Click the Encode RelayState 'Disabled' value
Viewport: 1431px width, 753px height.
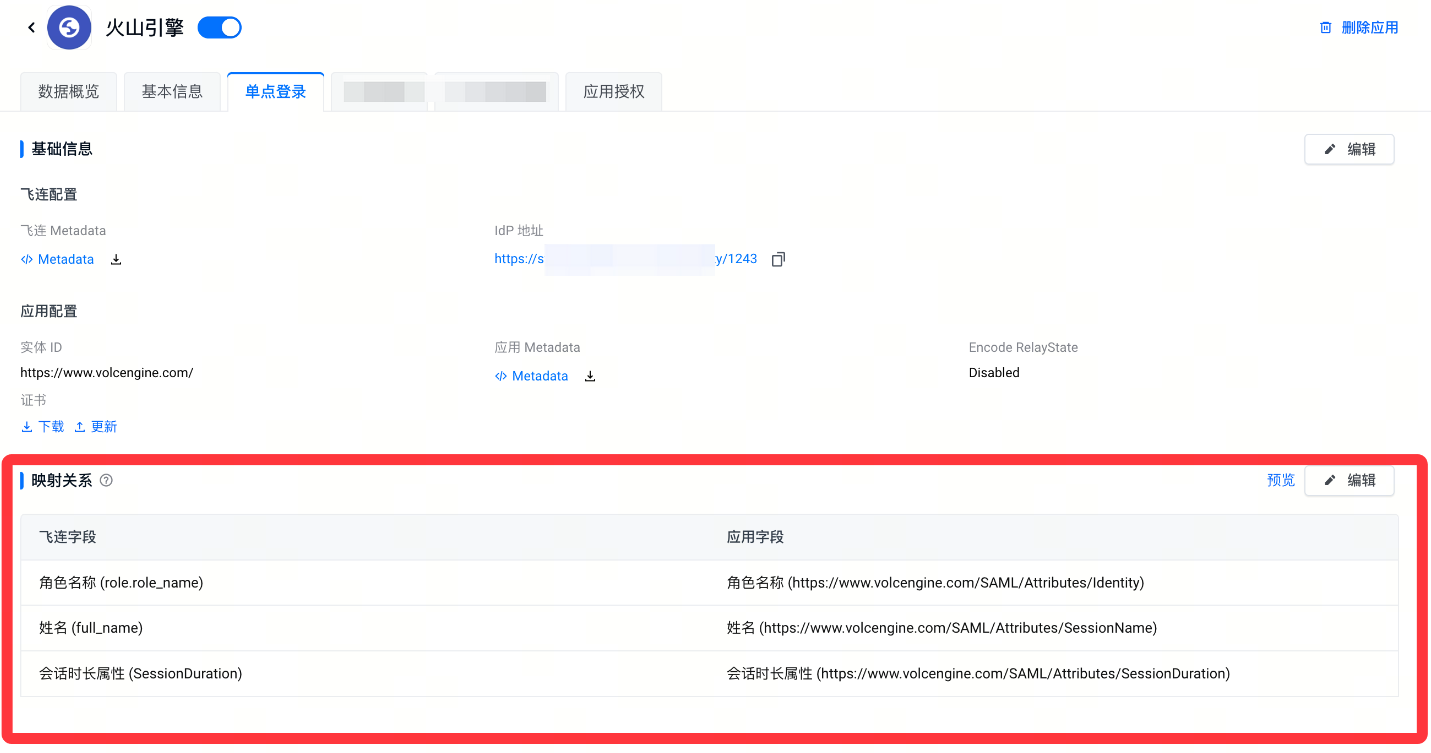(x=994, y=373)
